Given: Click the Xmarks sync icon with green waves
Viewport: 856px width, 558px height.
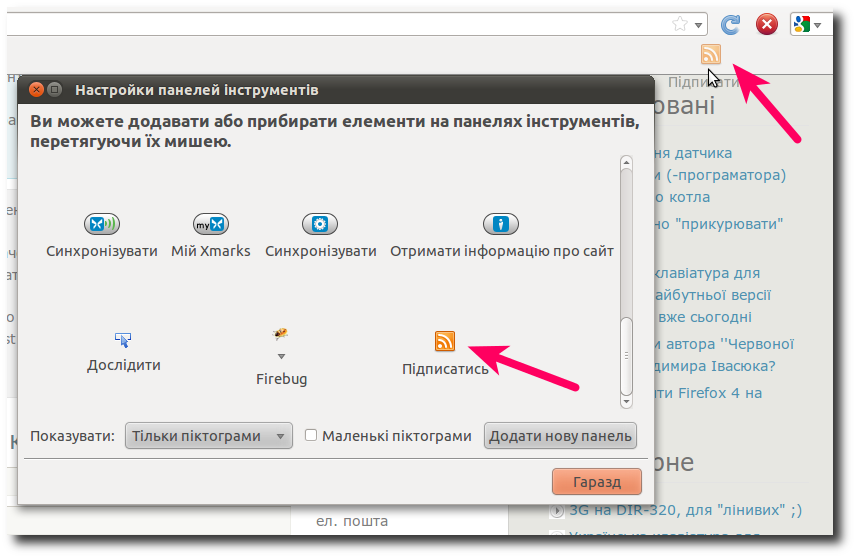Looking at the screenshot, I should (x=101, y=224).
